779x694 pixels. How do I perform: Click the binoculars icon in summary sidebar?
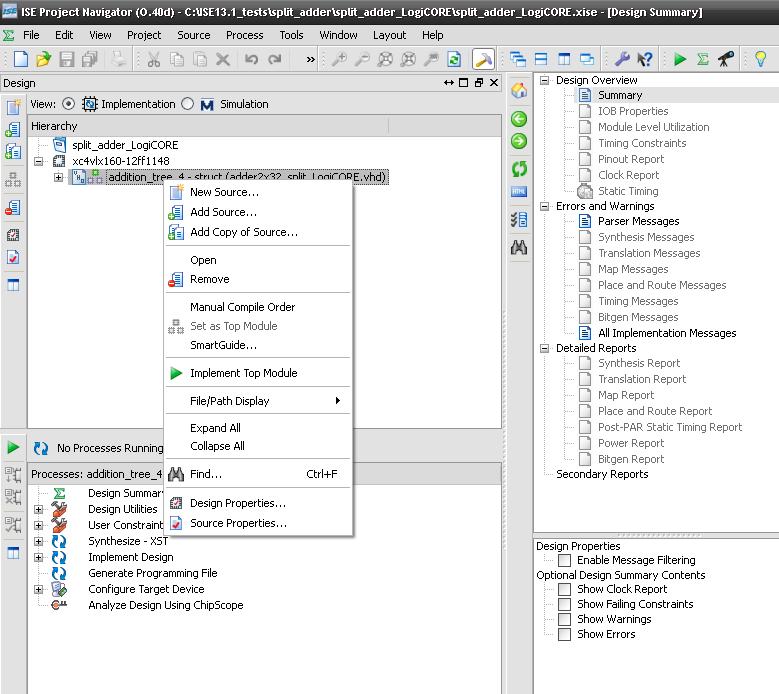(519, 247)
